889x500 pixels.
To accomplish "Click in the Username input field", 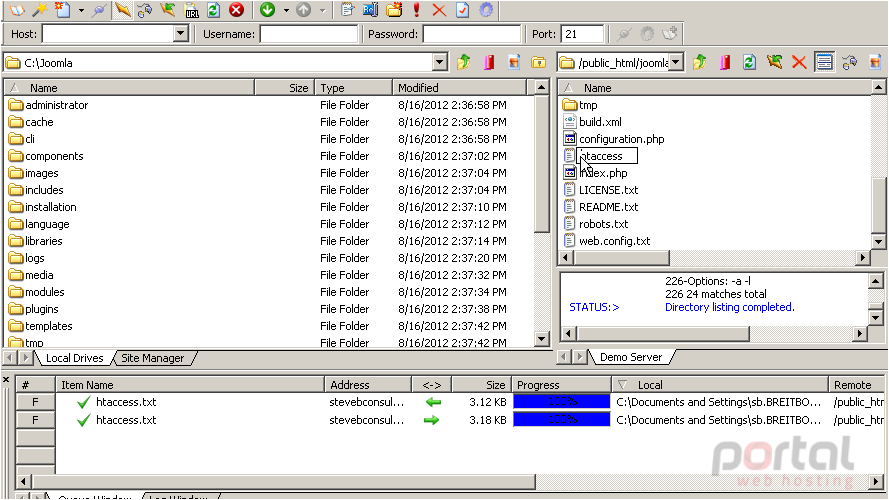I will pyautogui.click(x=309, y=34).
